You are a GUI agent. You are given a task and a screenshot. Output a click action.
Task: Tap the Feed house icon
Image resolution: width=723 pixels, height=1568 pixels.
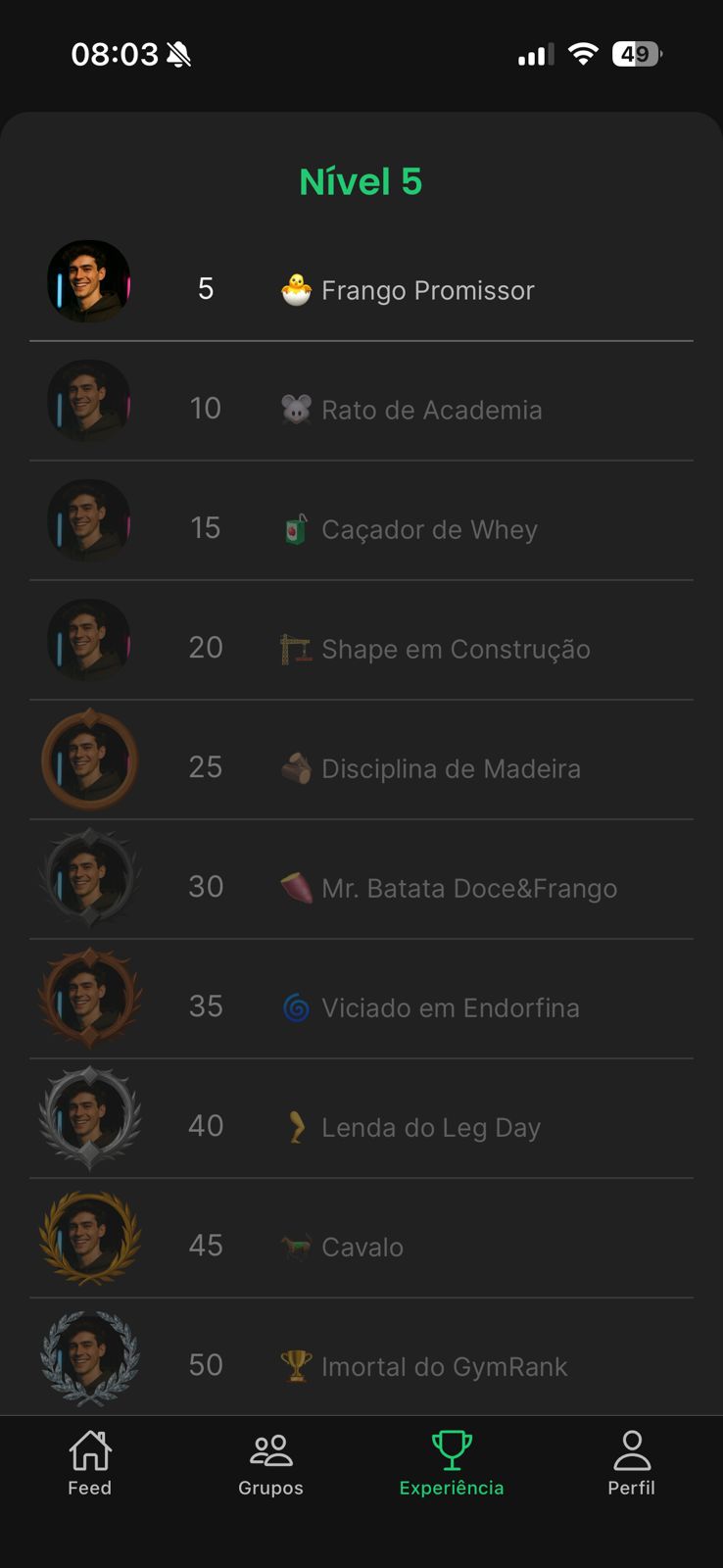[x=90, y=1450]
